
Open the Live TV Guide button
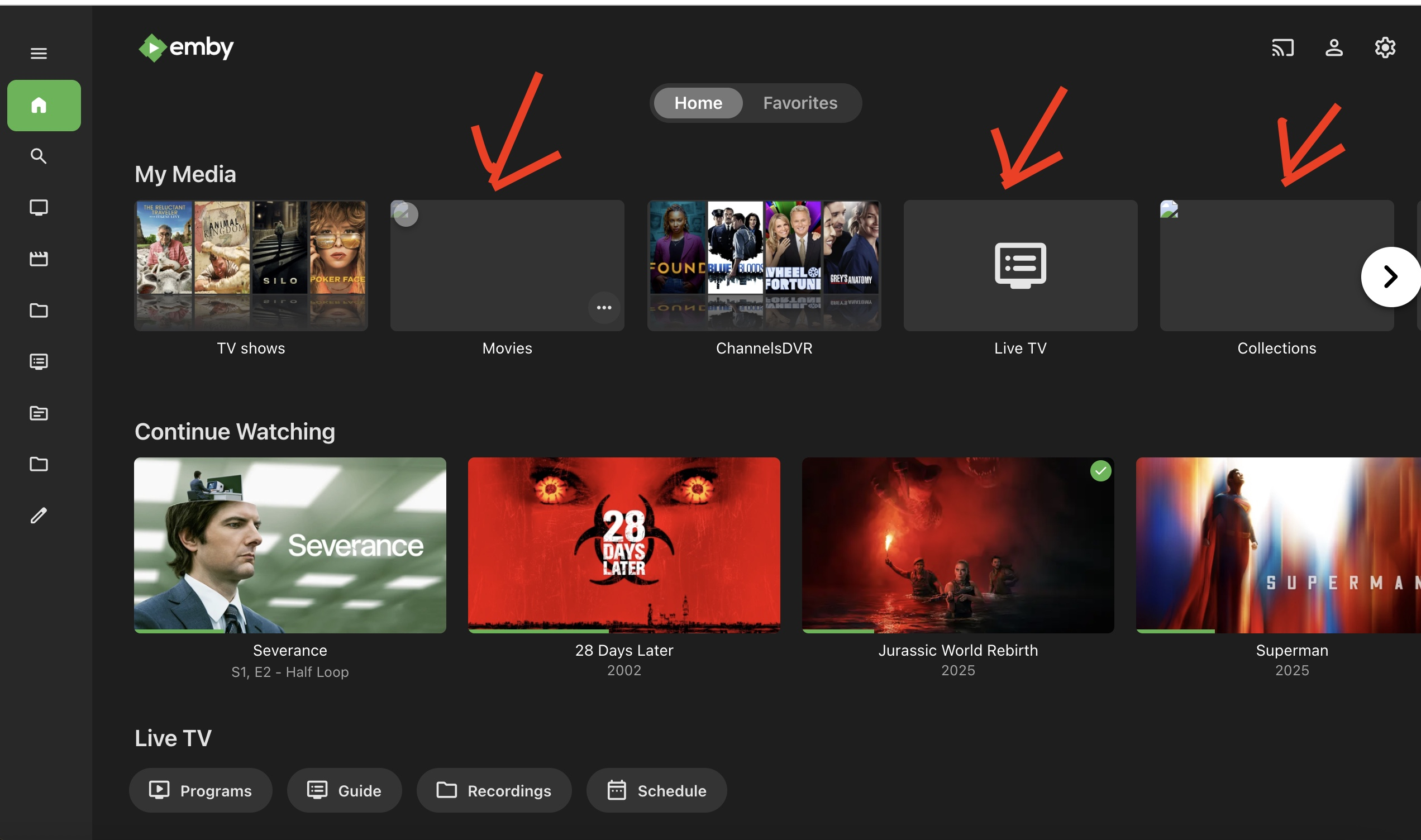tap(344, 790)
